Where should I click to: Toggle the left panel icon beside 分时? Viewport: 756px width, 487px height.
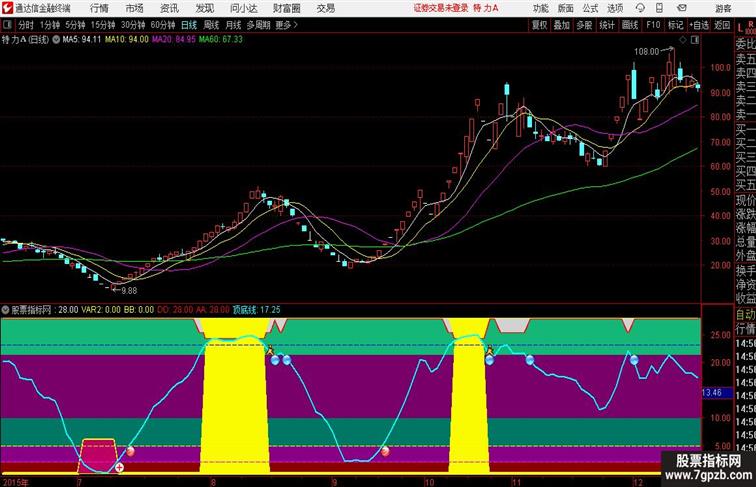pyautogui.click(x=7, y=25)
